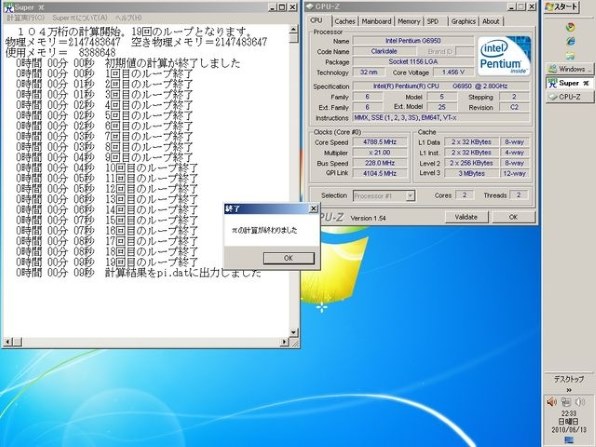Click the Code Name value Clarkdale
The width and height of the screenshot is (596, 447).
click(384, 51)
